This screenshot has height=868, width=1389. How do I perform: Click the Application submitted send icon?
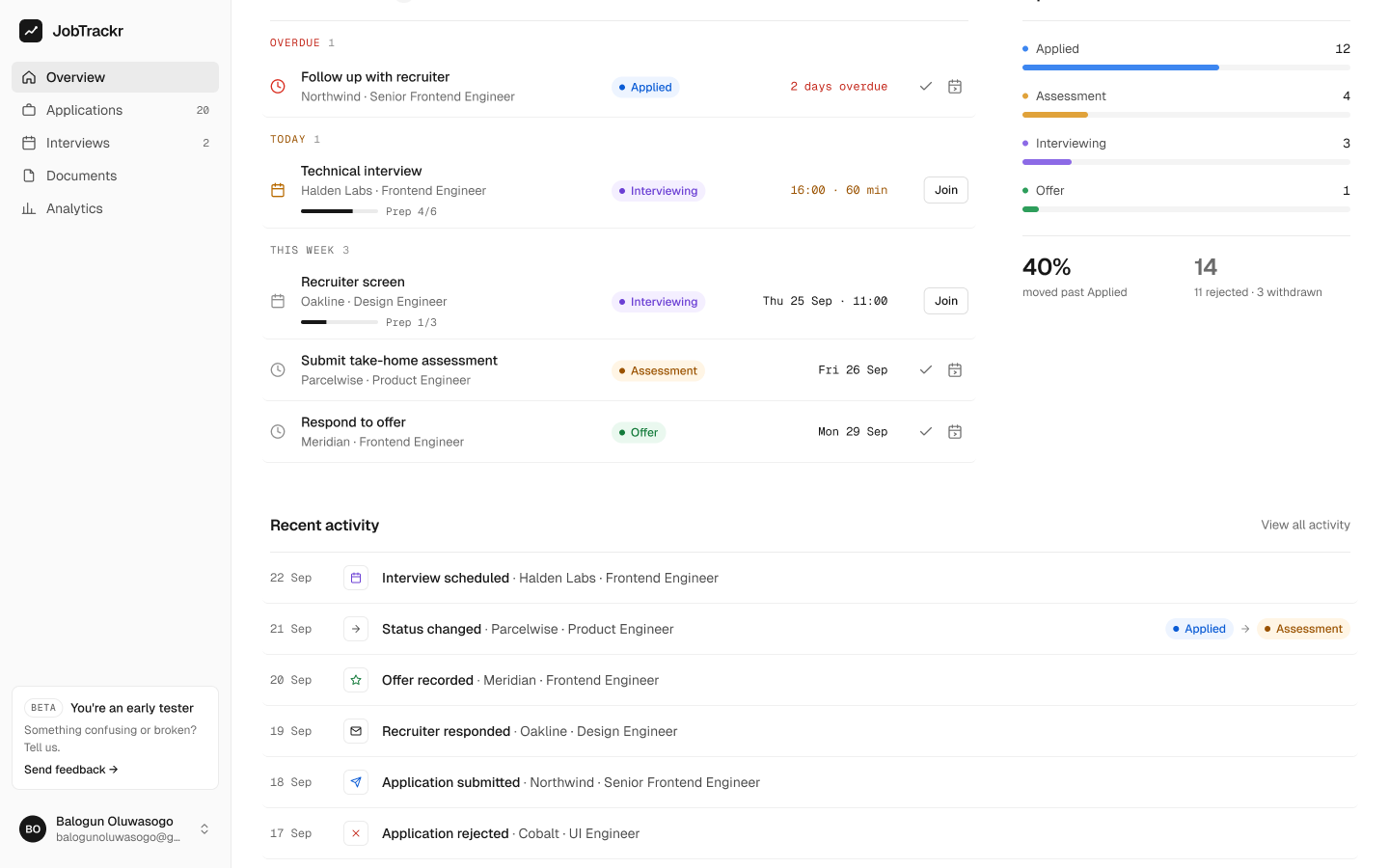point(356,782)
